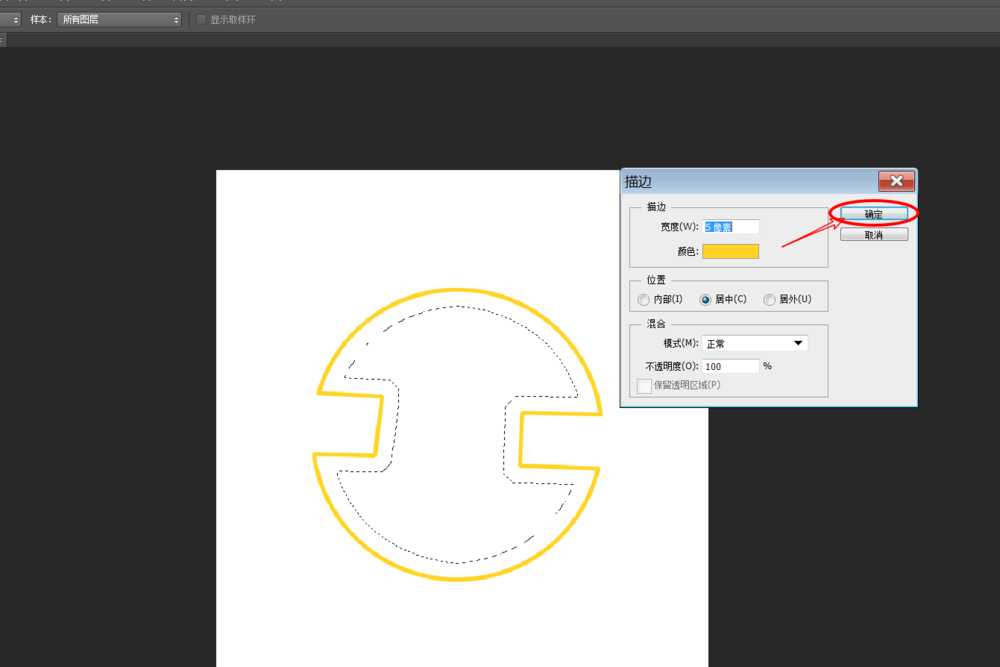Open the 样本 所有图层 dropdown

click(119, 19)
